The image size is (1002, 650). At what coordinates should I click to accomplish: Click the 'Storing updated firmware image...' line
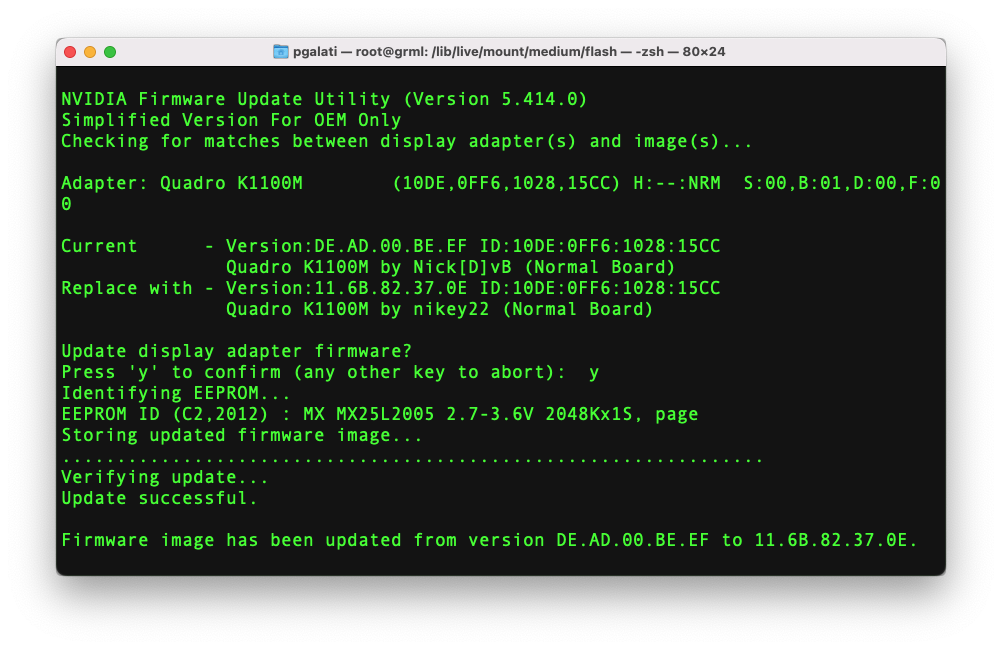pos(242,435)
